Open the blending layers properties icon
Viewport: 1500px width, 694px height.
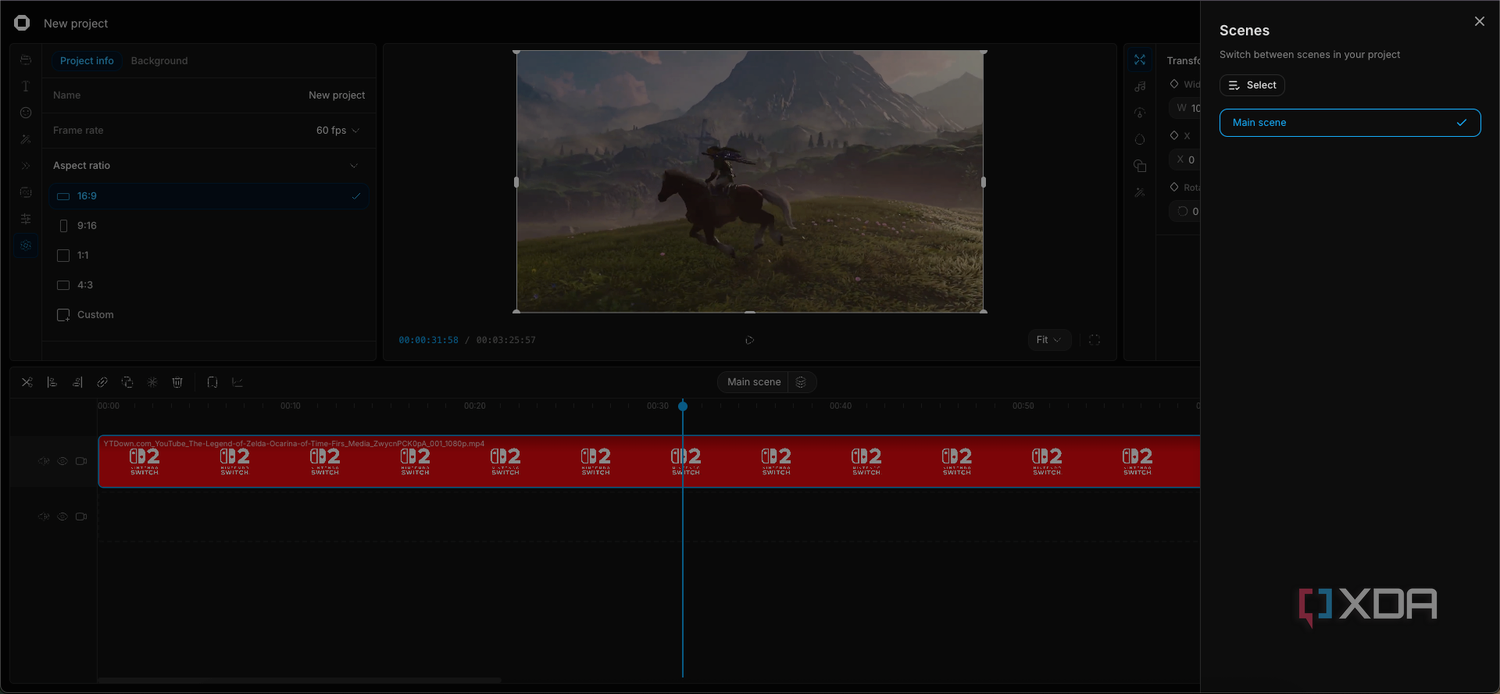click(1140, 166)
